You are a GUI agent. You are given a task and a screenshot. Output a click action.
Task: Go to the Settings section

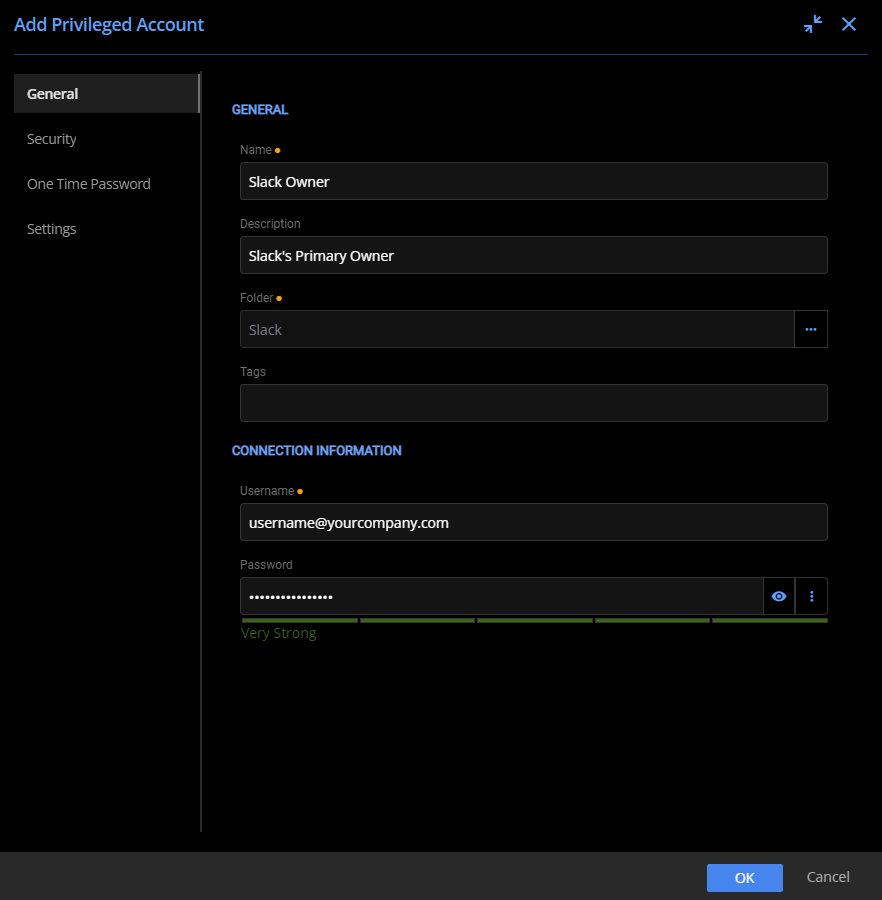(51, 228)
